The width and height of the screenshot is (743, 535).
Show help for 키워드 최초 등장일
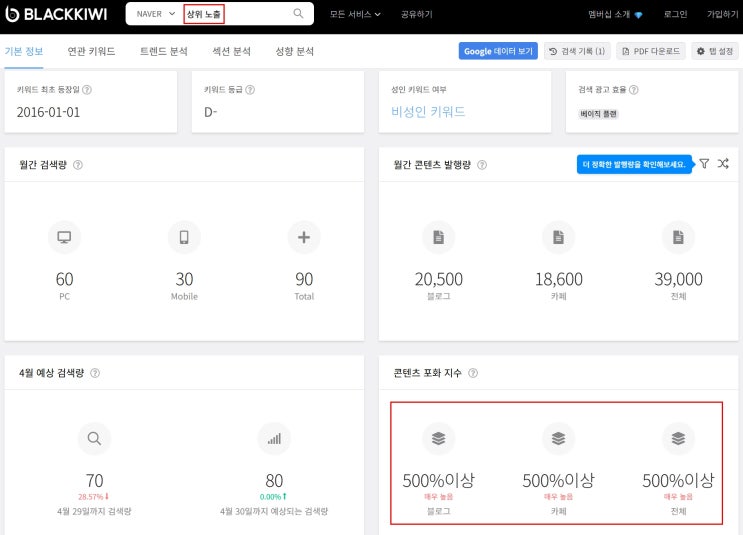click(87, 90)
